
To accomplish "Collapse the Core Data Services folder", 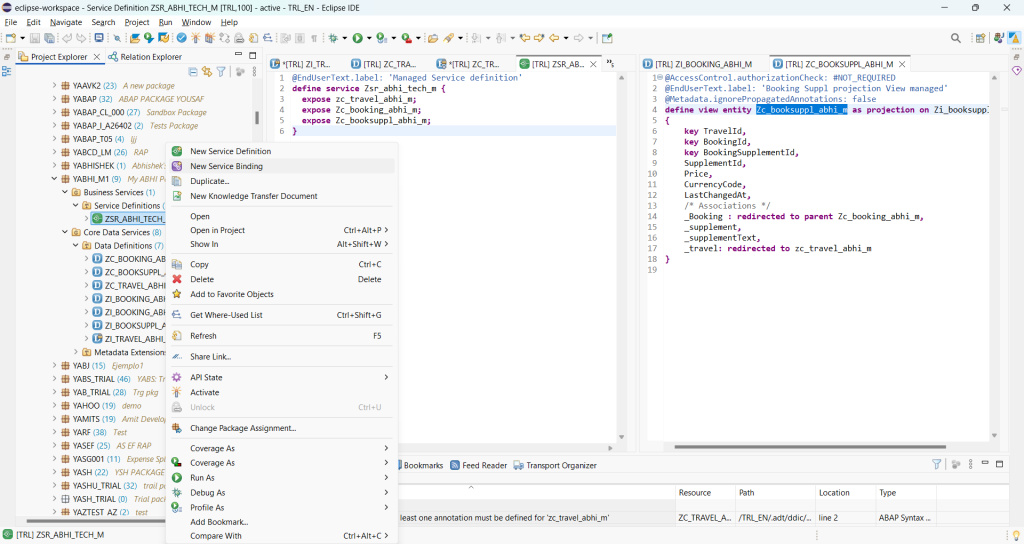I will click(x=65, y=232).
